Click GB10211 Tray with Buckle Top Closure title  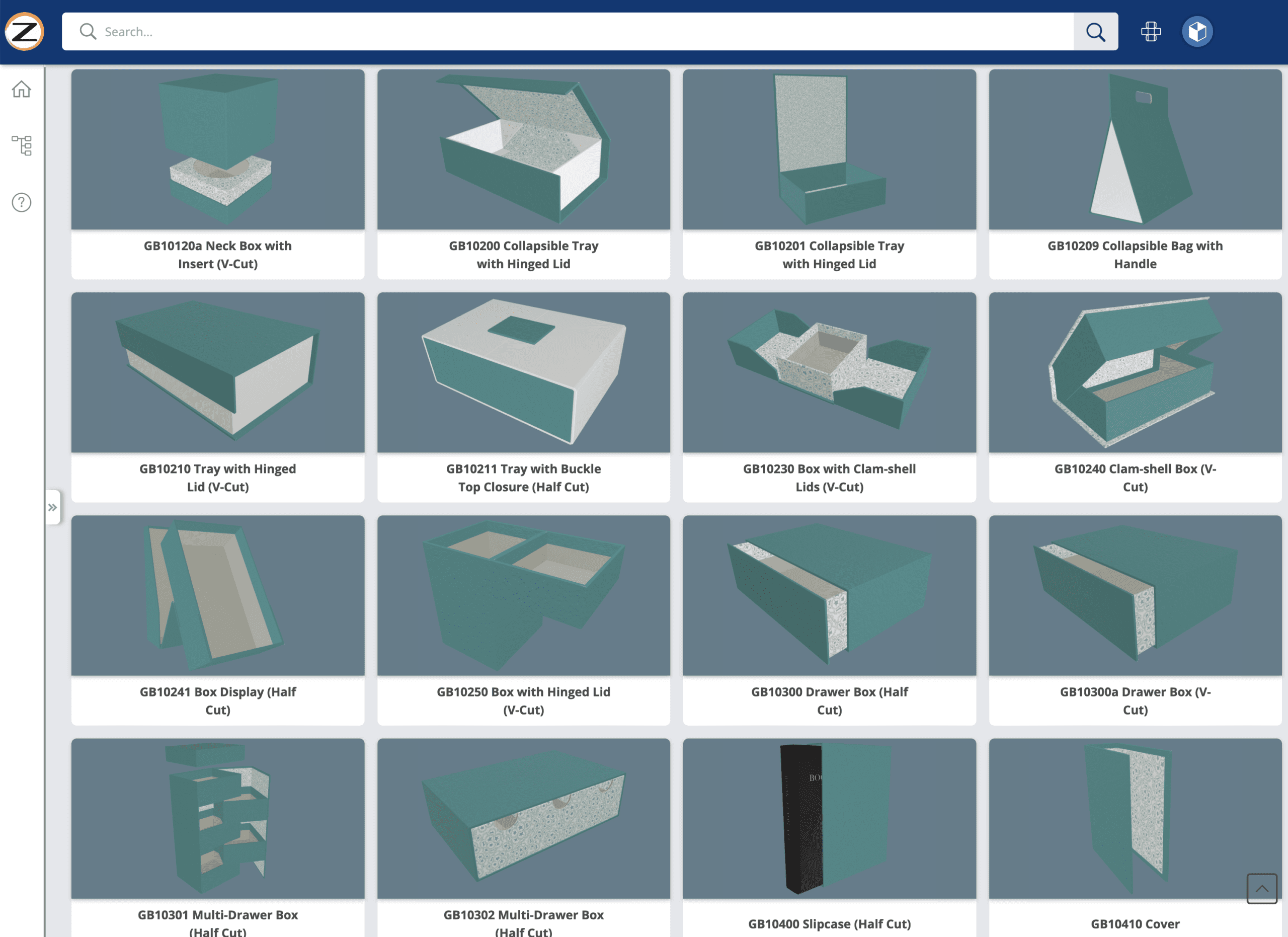point(523,478)
